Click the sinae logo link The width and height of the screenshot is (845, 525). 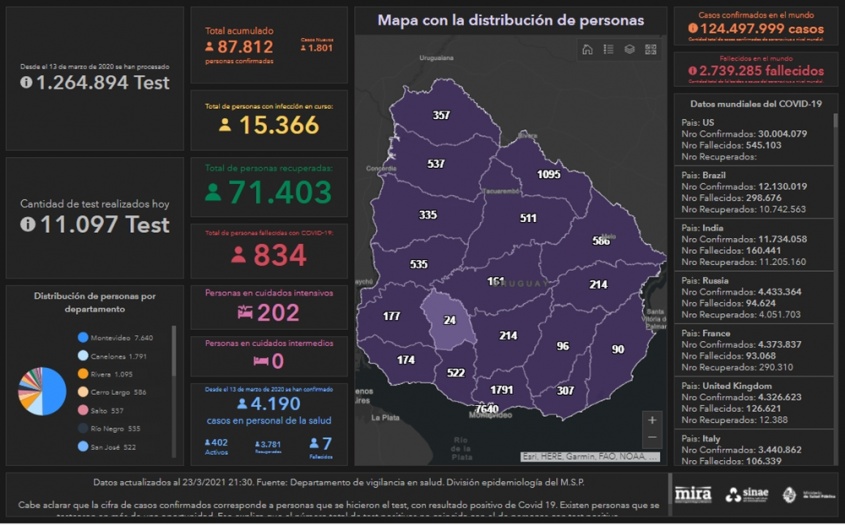click(747, 495)
